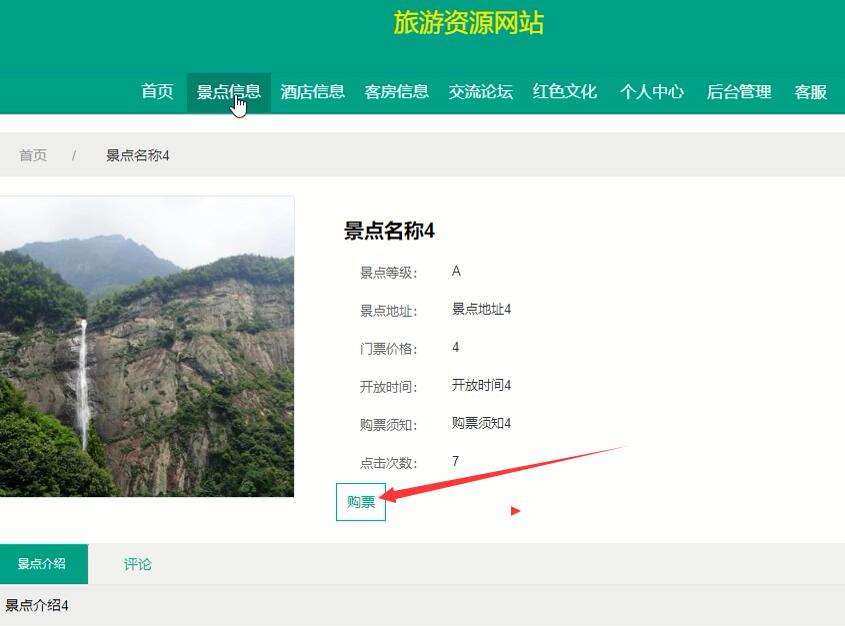The height and width of the screenshot is (626, 845).
Task: Click the 门票价格 value 4
Action: click(x=455, y=347)
